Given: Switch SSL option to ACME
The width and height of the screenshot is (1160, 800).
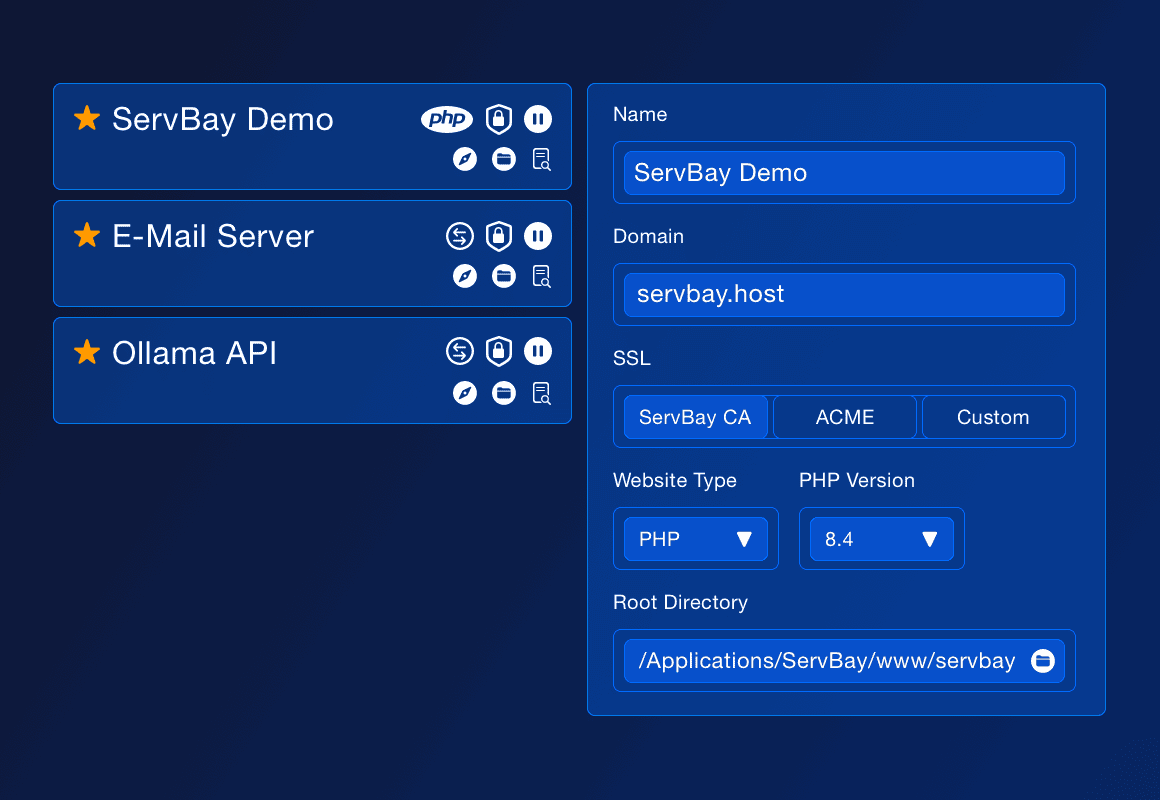Looking at the screenshot, I should 845,417.
